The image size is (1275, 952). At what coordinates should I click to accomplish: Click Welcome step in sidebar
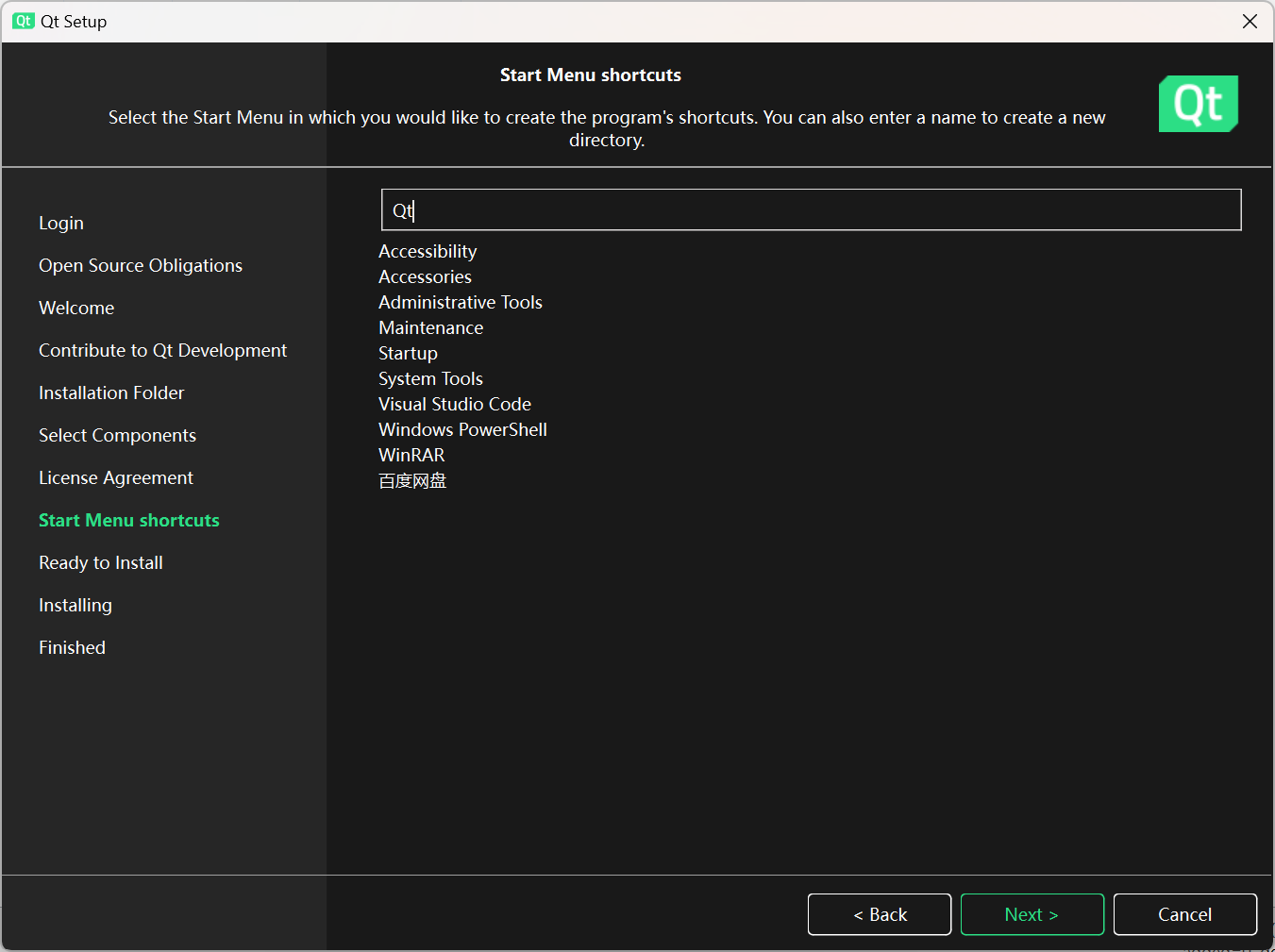click(x=76, y=308)
